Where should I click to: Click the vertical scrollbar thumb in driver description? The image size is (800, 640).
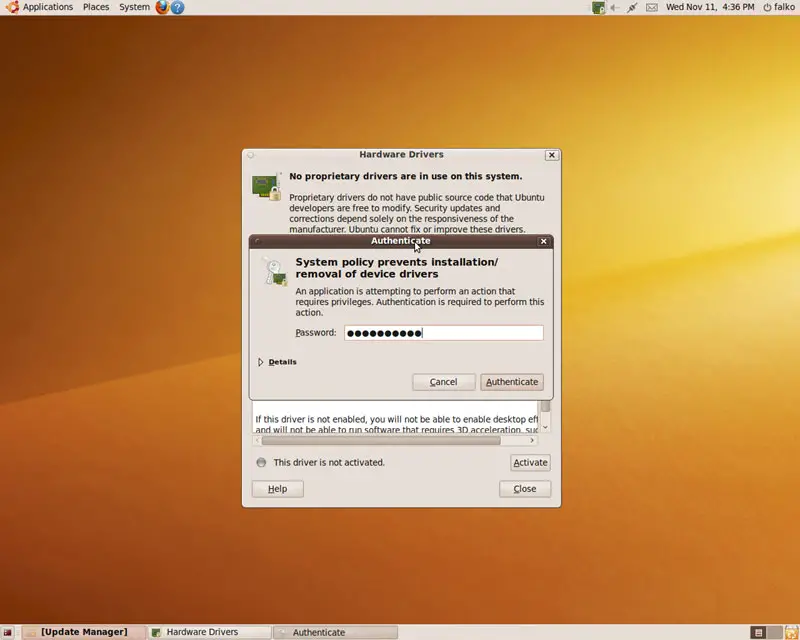(x=545, y=406)
